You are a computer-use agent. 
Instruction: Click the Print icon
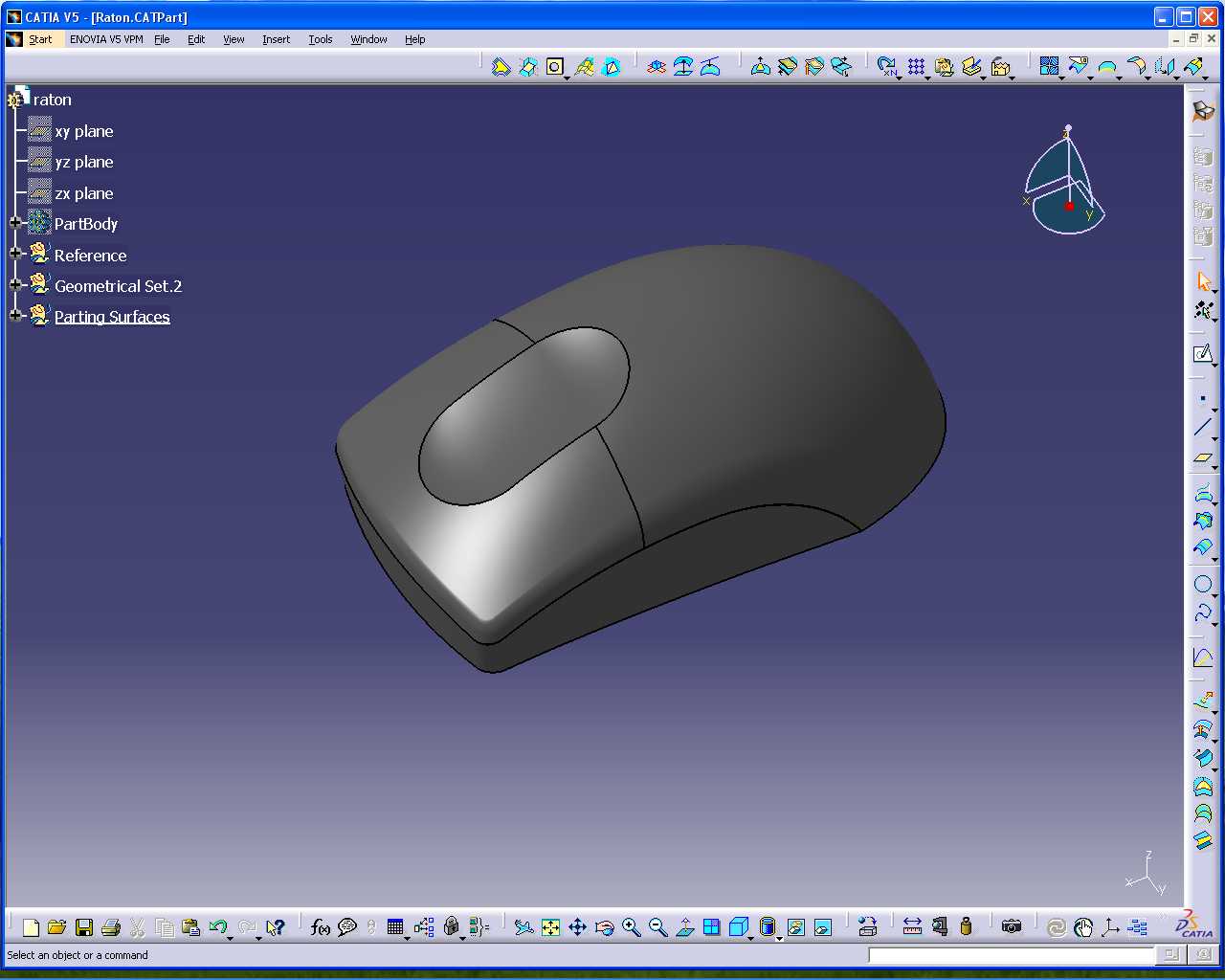pos(110,927)
